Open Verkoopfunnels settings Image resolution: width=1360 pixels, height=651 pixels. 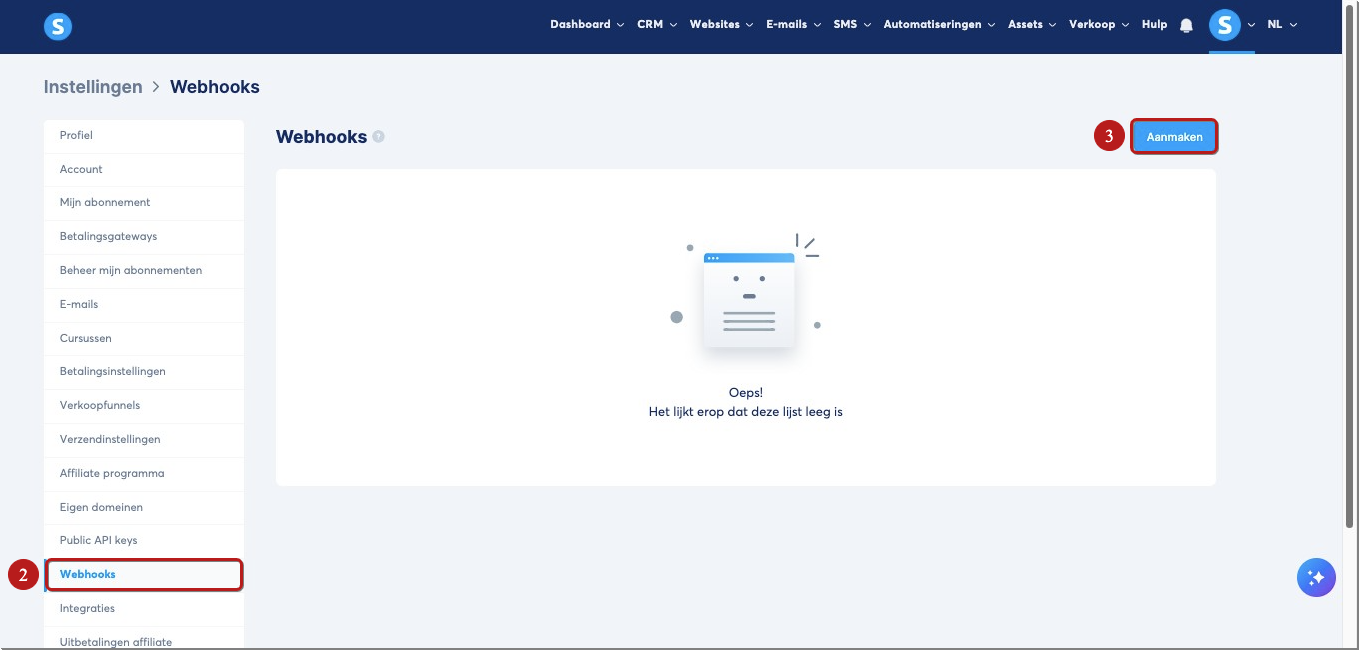click(x=144, y=406)
